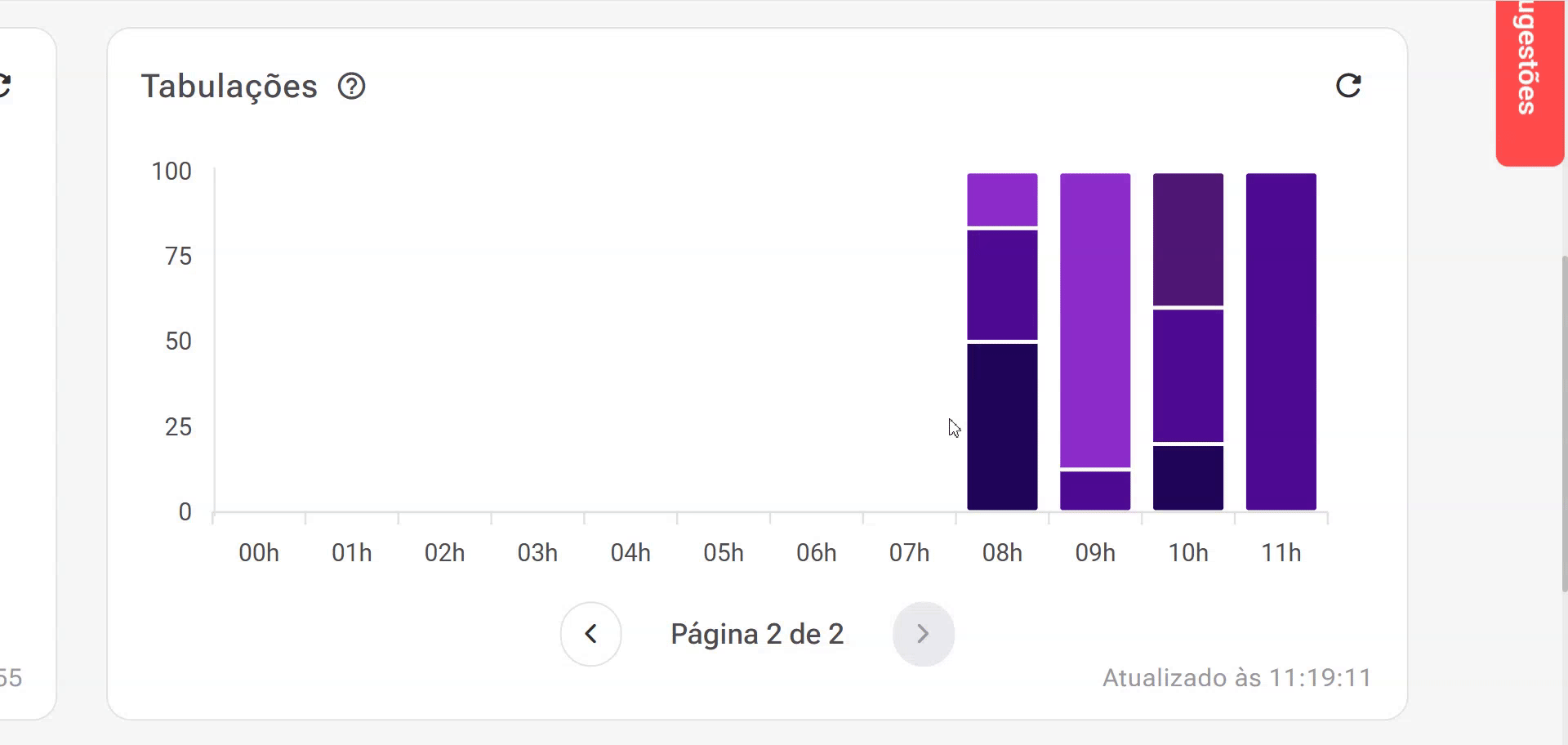The height and width of the screenshot is (745, 1568).
Task: Select the full purple bar at 11h
Action: [1281, 341]
